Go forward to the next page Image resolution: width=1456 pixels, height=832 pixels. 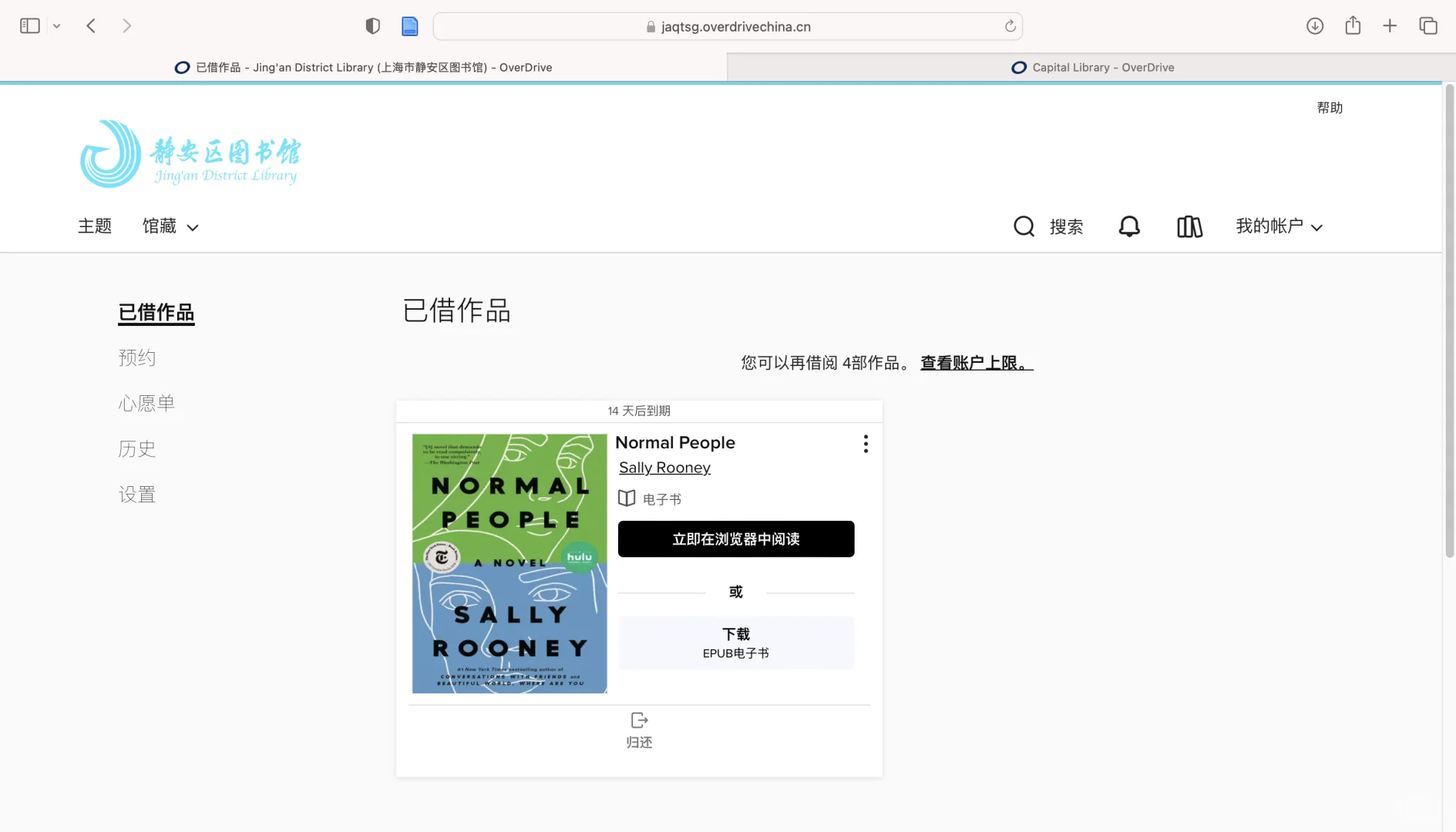click(127, 26)
